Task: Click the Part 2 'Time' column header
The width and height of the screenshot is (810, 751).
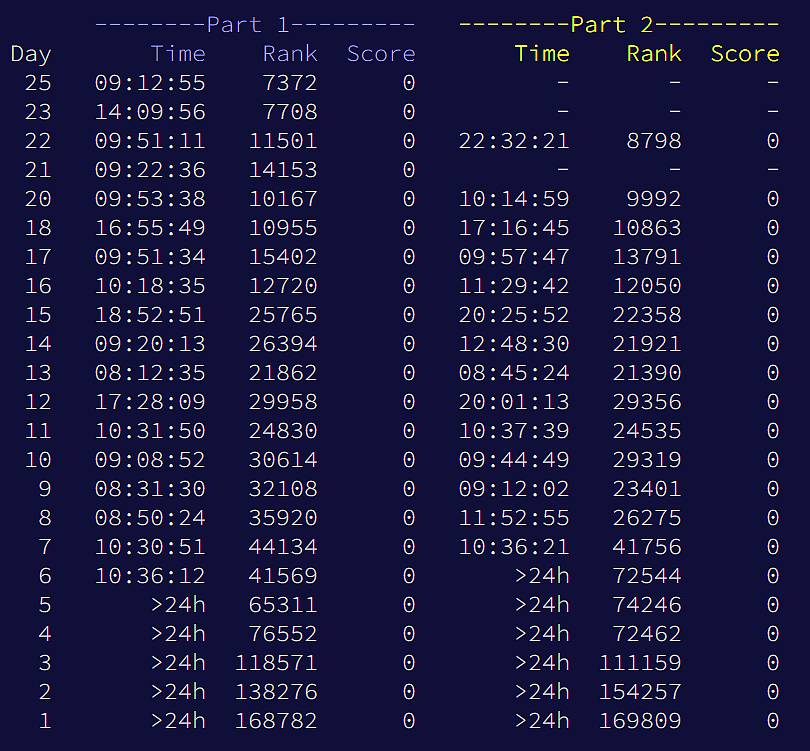Action: [542, 54]
